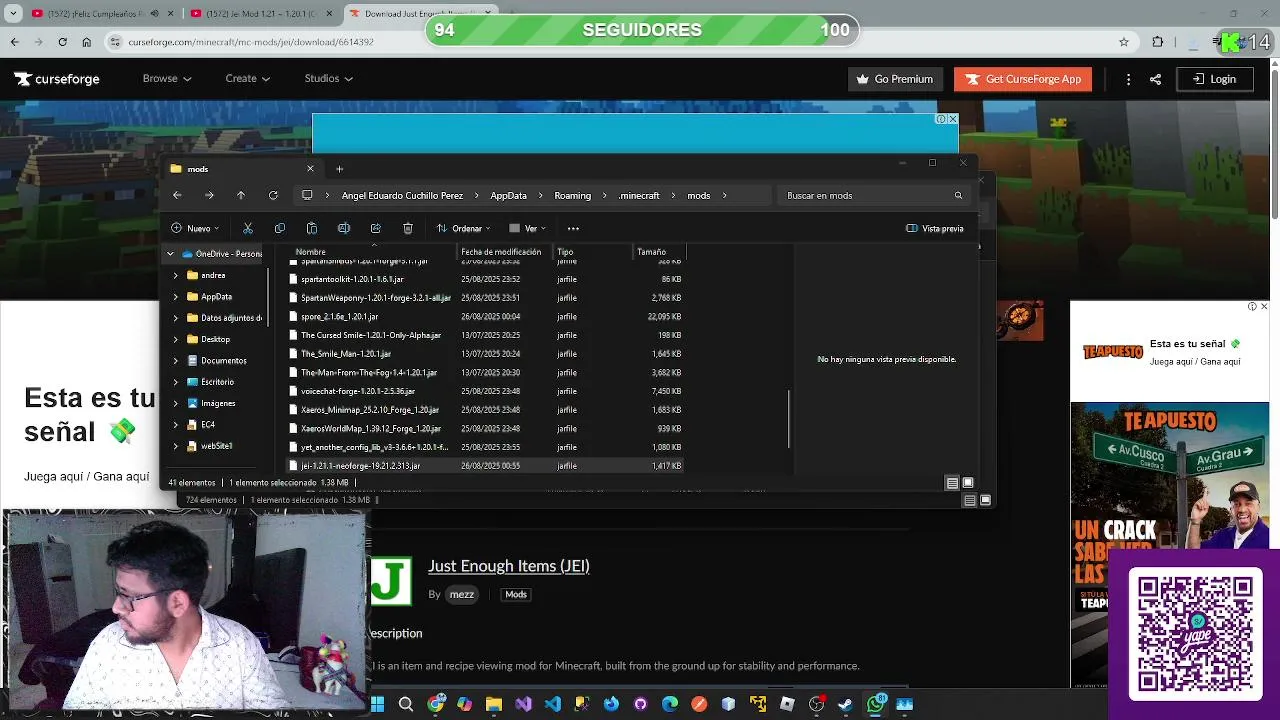Open the Nuevo dropdown in Explorer
The height and width of the screenshot is (720, 1280).
195,228
